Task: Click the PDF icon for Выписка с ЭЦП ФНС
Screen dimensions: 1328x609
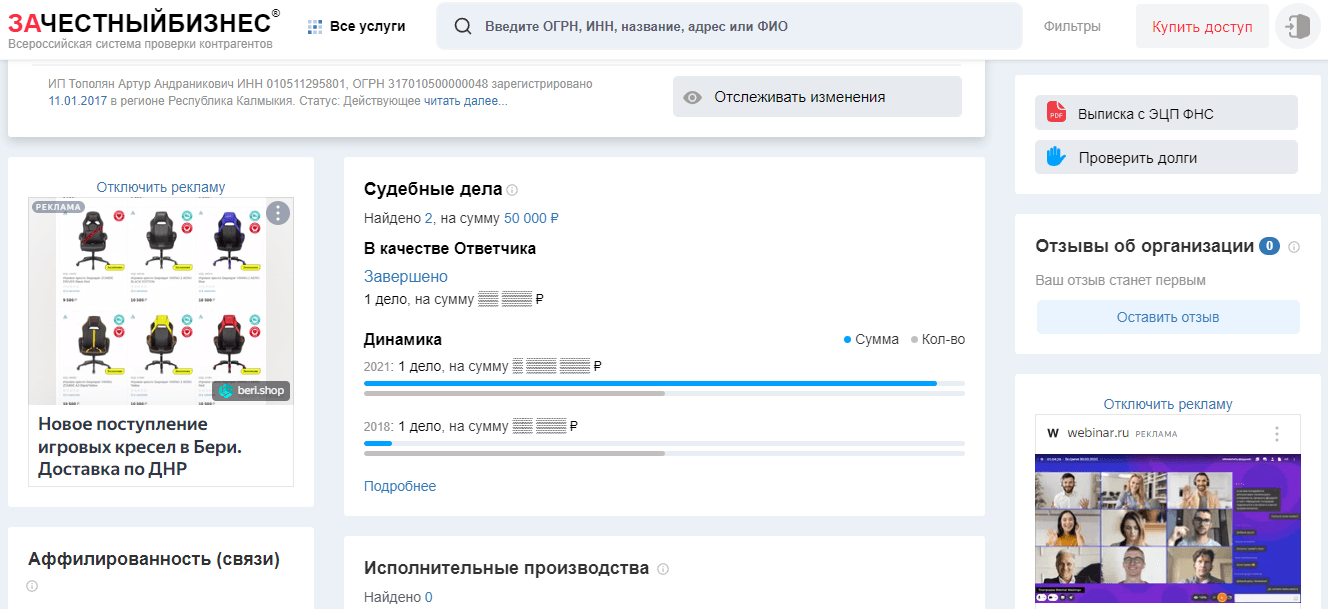Action: click(1056, 113)
